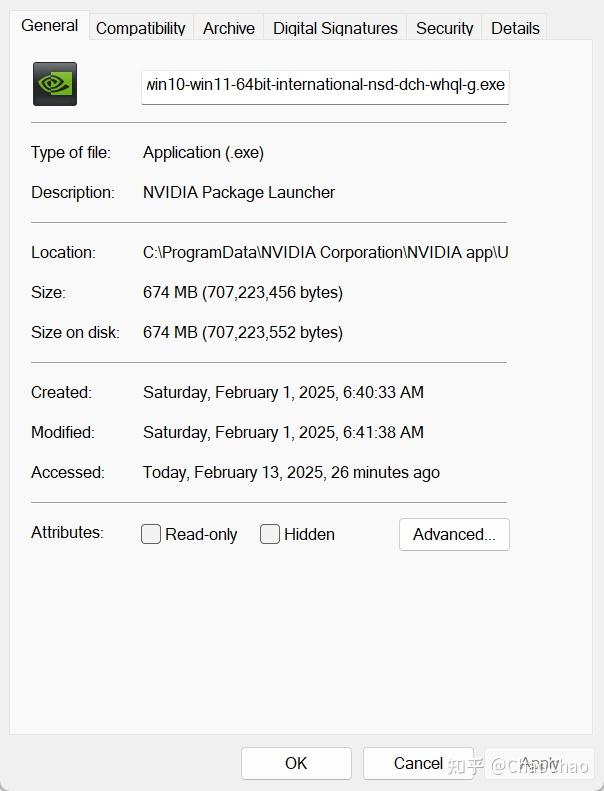Click the Location path text
This screenshot has height=791, width=604.
325,252
